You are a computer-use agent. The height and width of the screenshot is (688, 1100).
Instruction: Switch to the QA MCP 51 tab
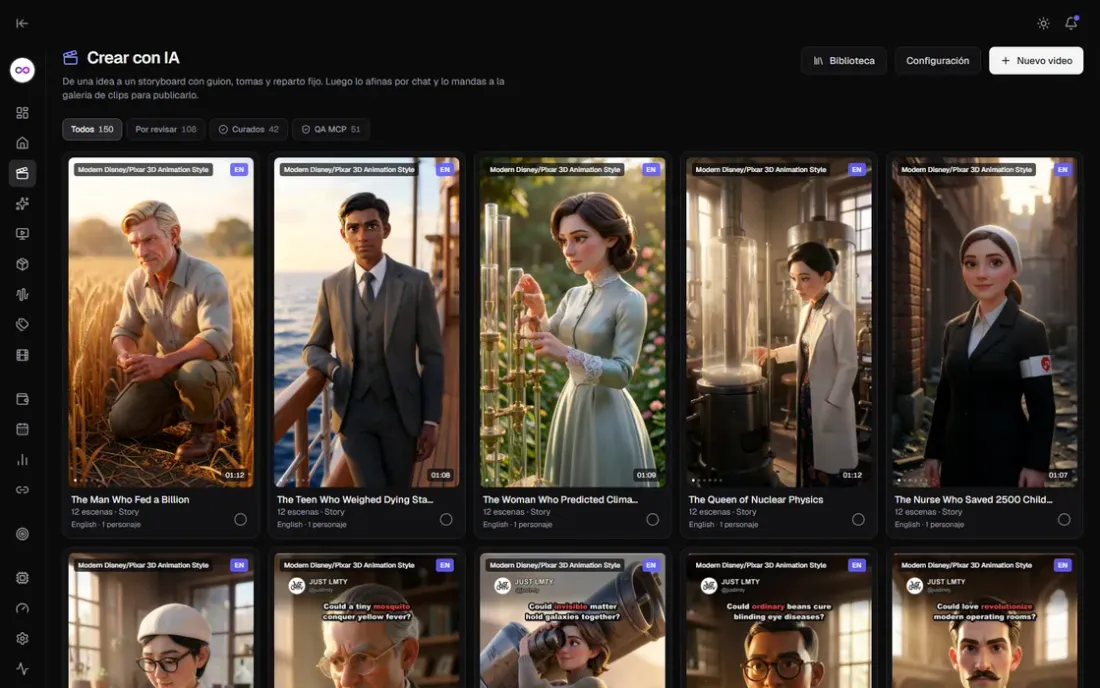(x=330, y=129)
